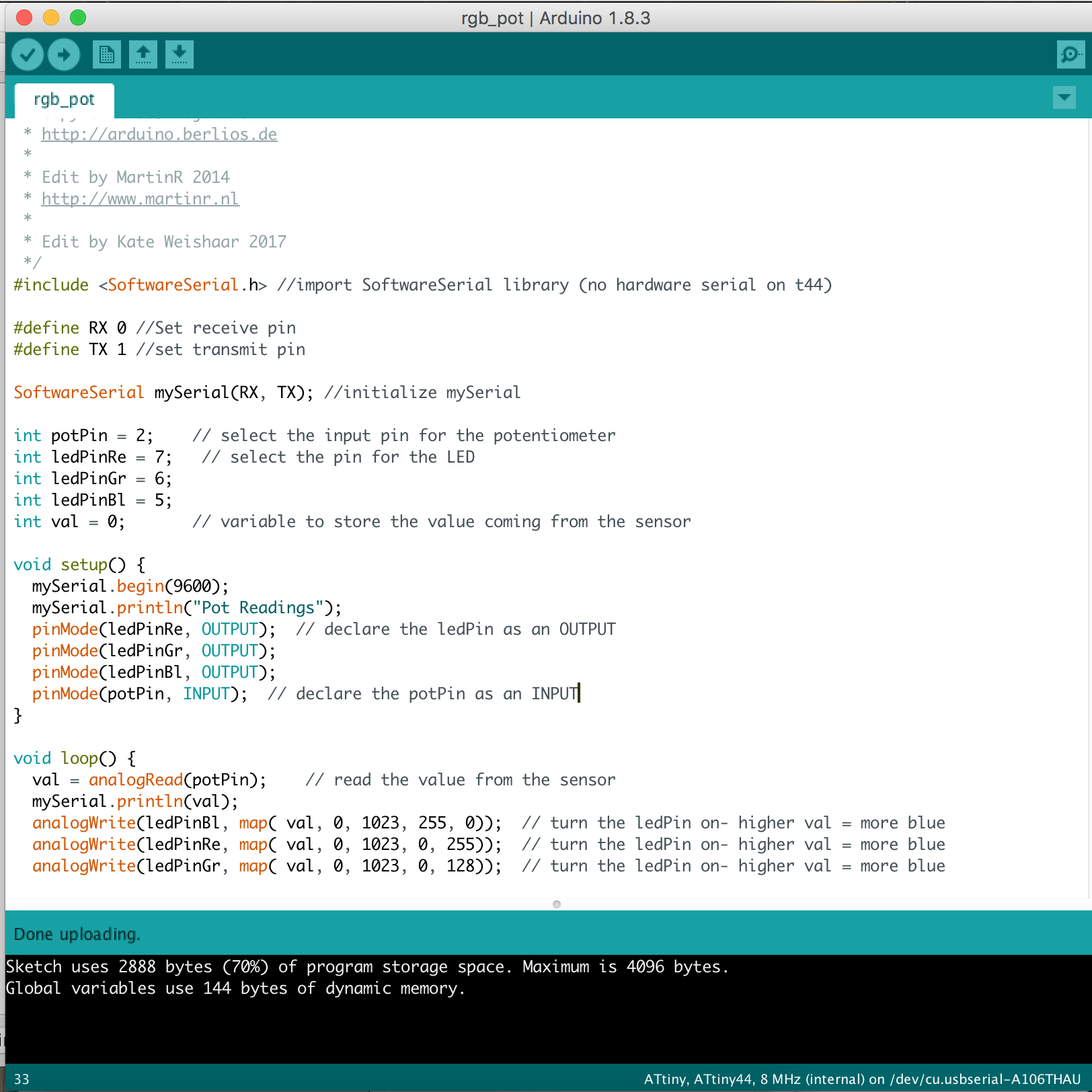The width and height of the screenshot is (1092, 1092).
Task: Click the 'void setup() {' line
Action: coord(79,564)
